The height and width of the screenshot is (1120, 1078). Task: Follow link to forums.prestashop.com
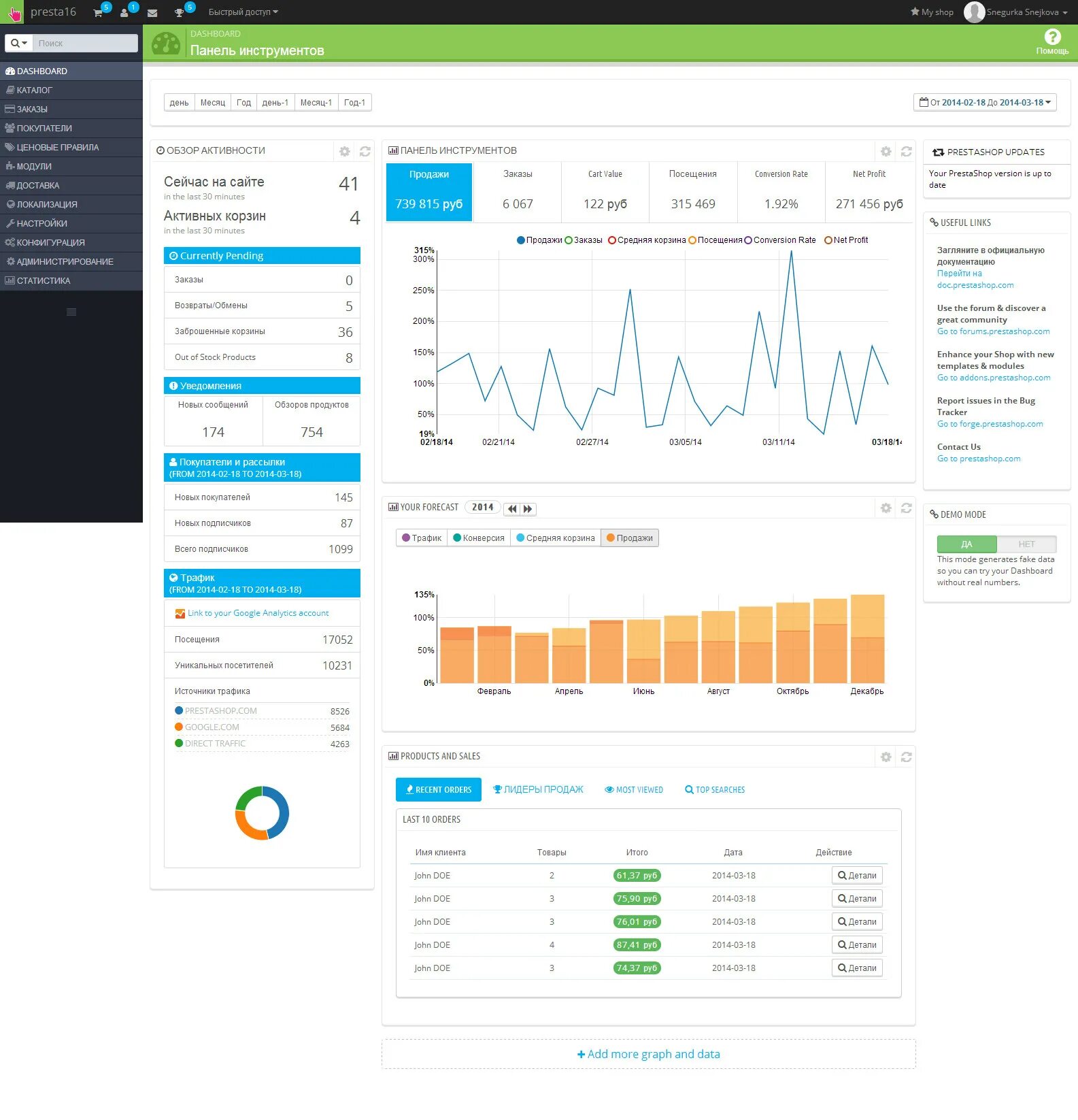coord(993,331)
